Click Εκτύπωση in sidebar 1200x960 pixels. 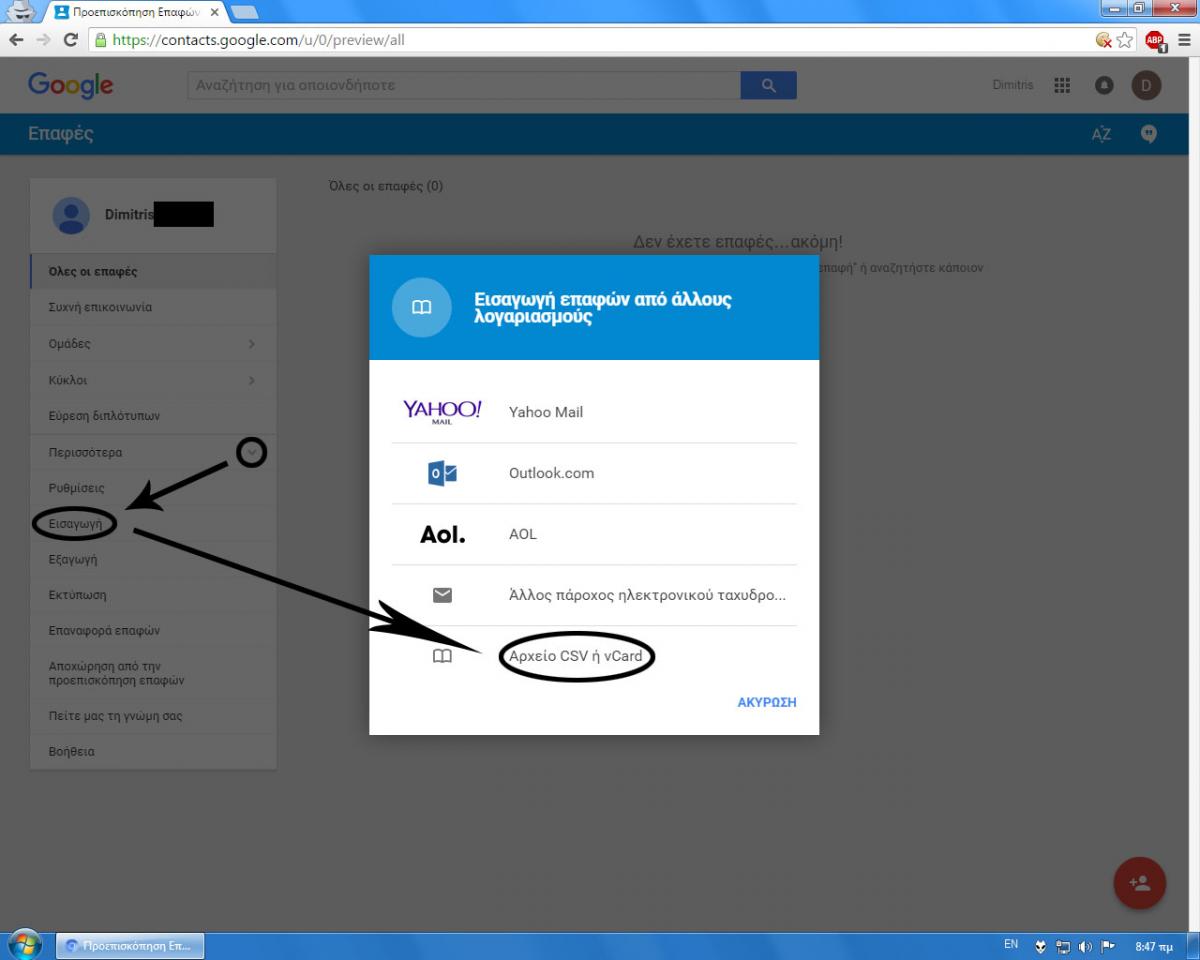point(153,595)
